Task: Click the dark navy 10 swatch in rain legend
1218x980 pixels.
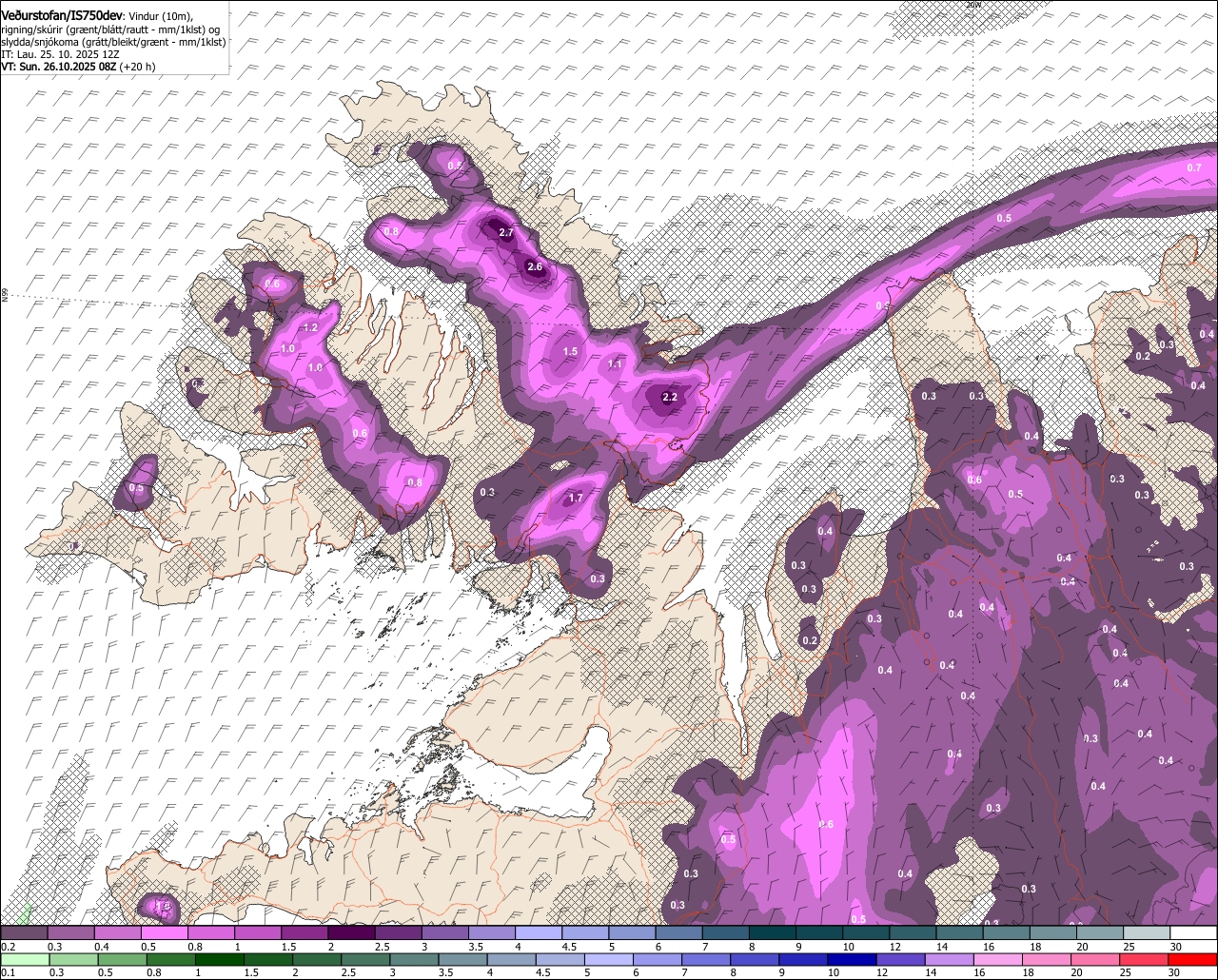Action: [852, 959]
